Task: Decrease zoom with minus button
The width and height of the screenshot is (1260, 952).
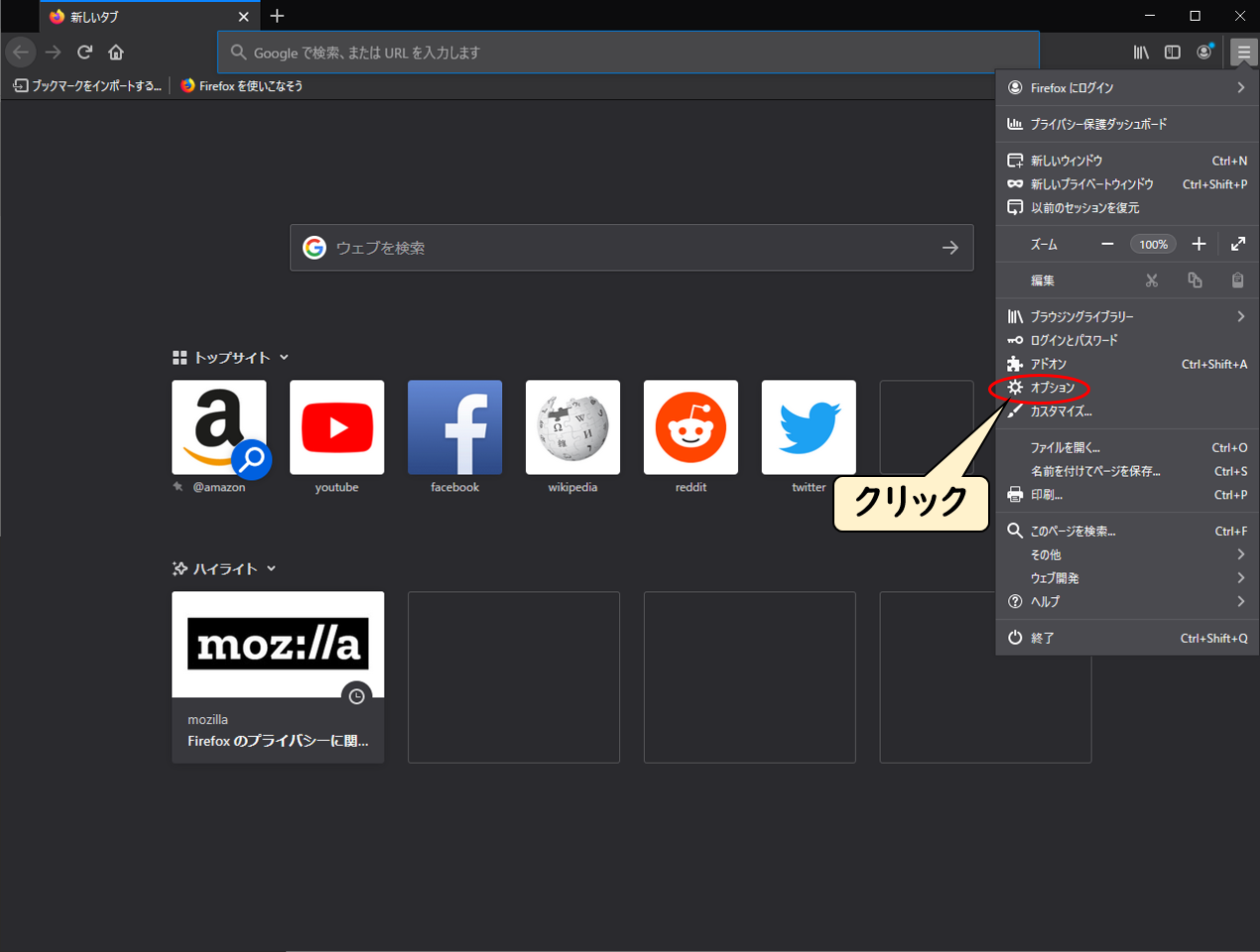Action: pyautogui.click(x=1107, y=244)
